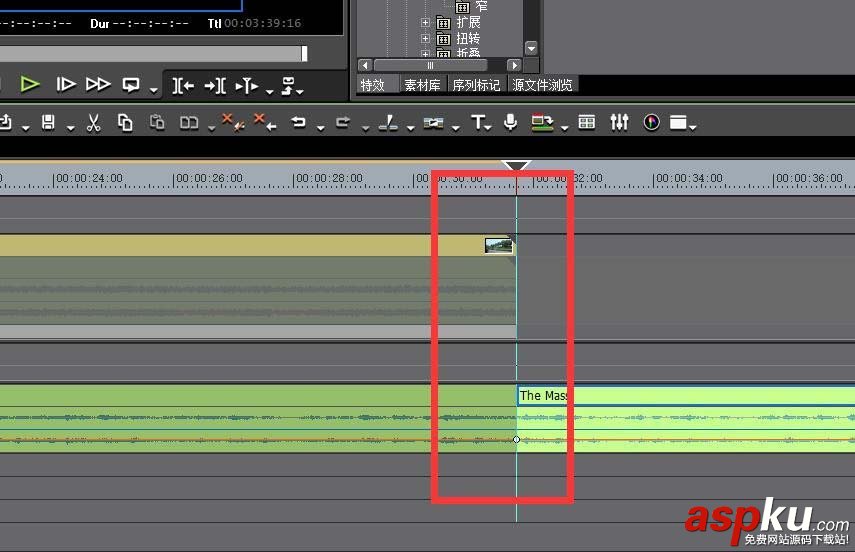Toggle the track patch icon

point(543,123)
